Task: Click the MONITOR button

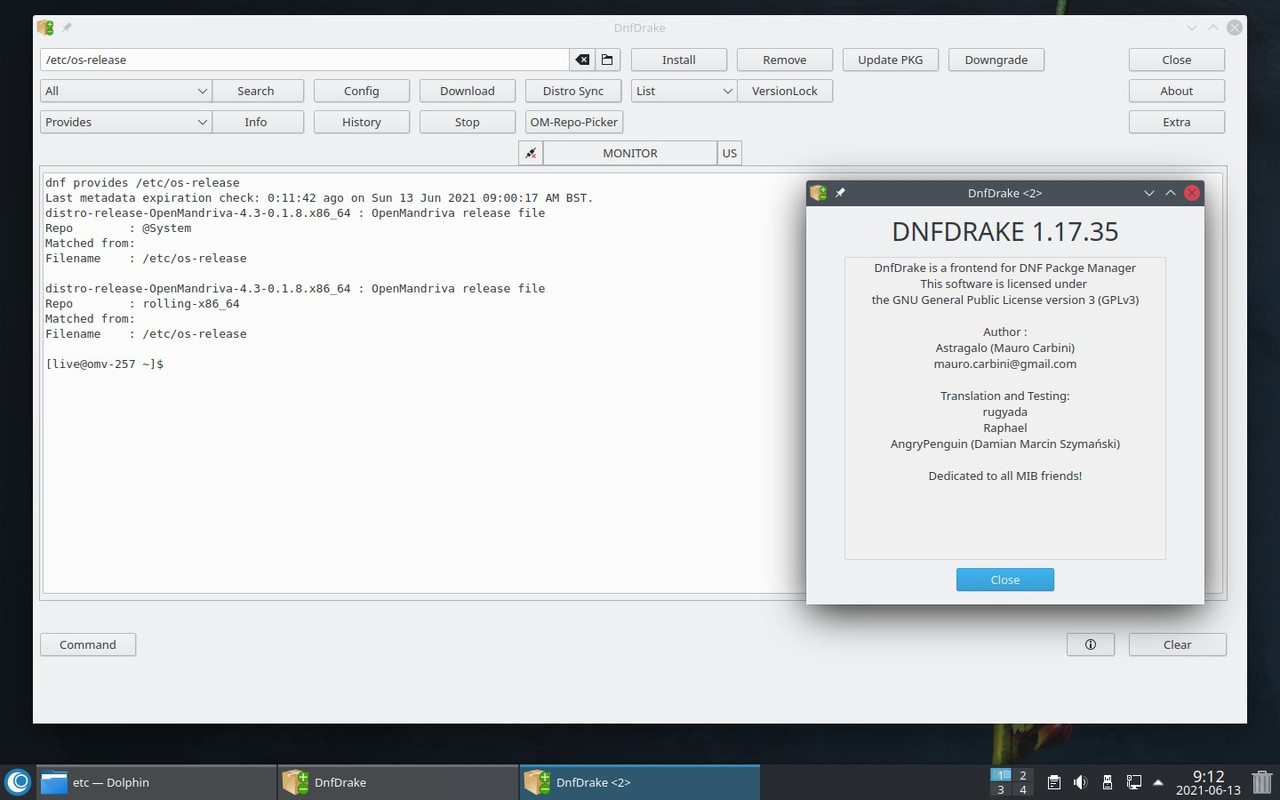Action: point(630,153)
